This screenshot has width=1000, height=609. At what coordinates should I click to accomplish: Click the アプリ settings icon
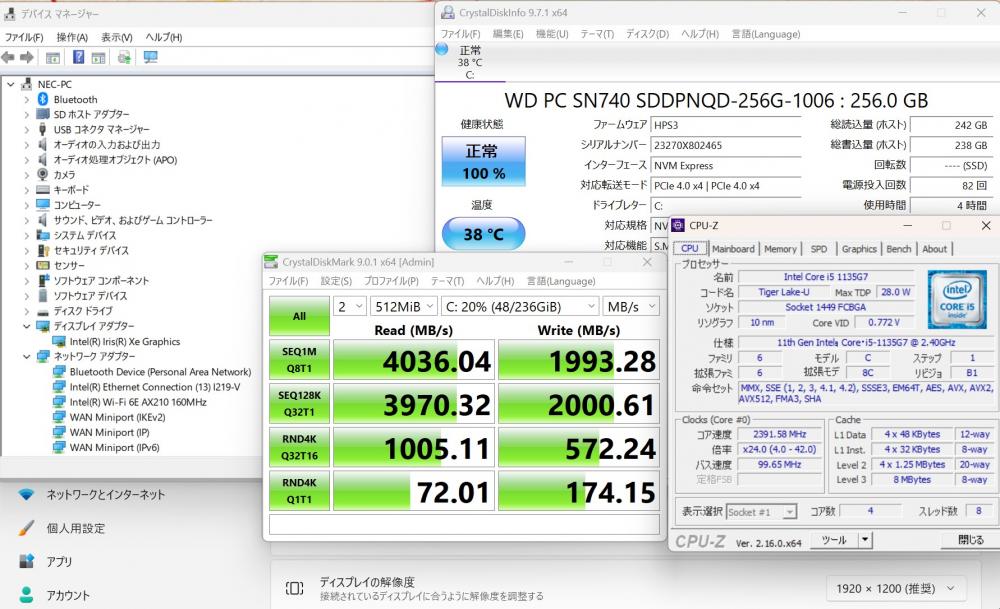click(x=26, y=561)
